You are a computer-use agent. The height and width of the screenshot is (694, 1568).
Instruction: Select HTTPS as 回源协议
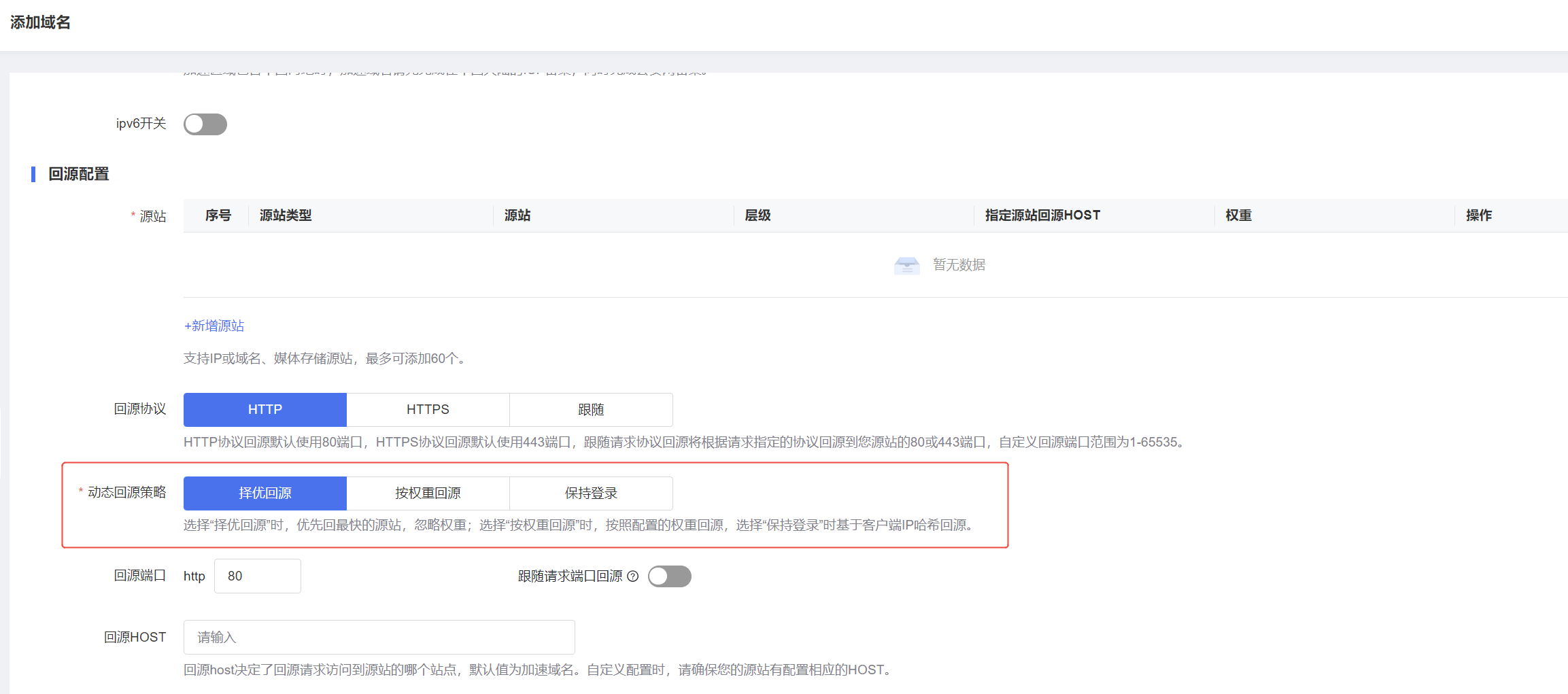[428, 410]
